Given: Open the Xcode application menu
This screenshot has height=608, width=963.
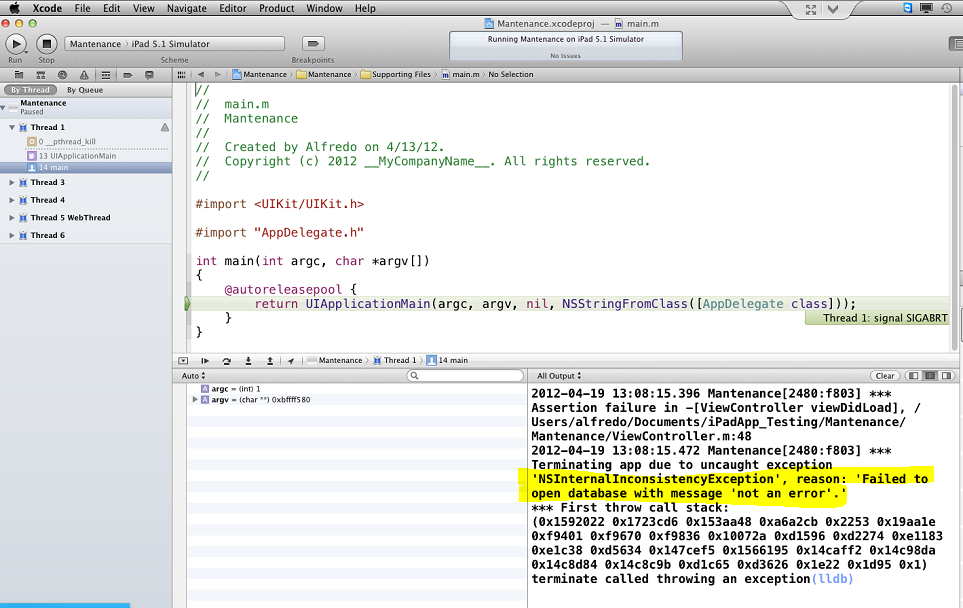Looking at the screenshot, I should click(x=47, y=8).
